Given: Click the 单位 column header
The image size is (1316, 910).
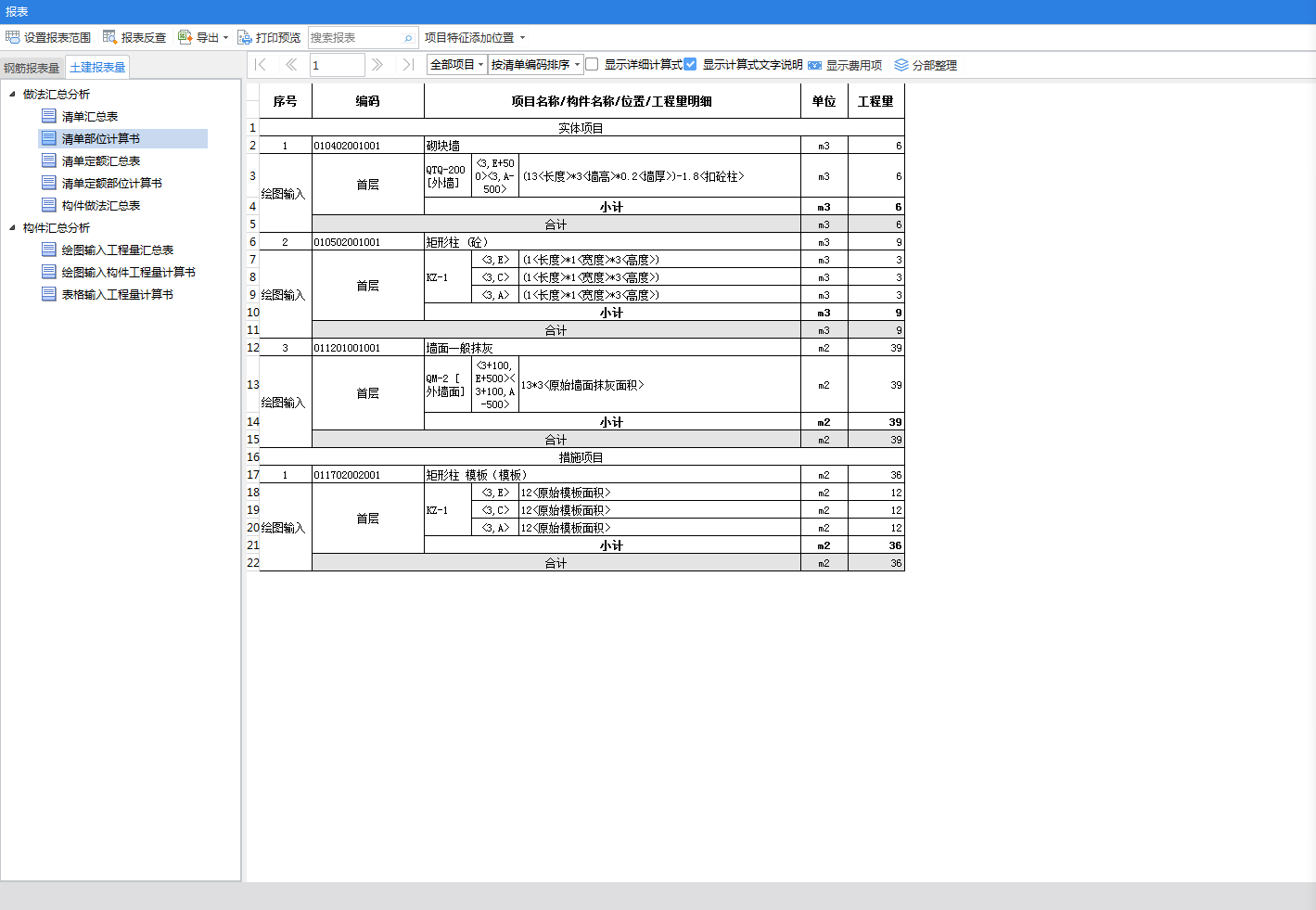Looking at the screenshot, I should click(x=824, y=101).
